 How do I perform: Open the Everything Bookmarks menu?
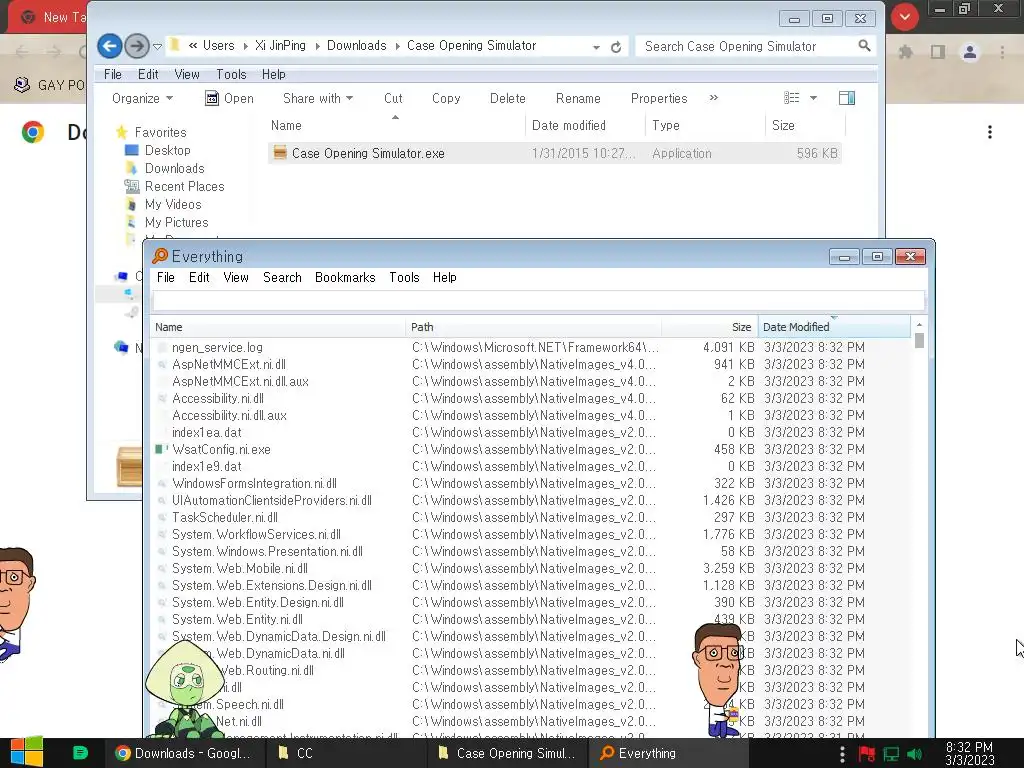click(x=345, y=278)
